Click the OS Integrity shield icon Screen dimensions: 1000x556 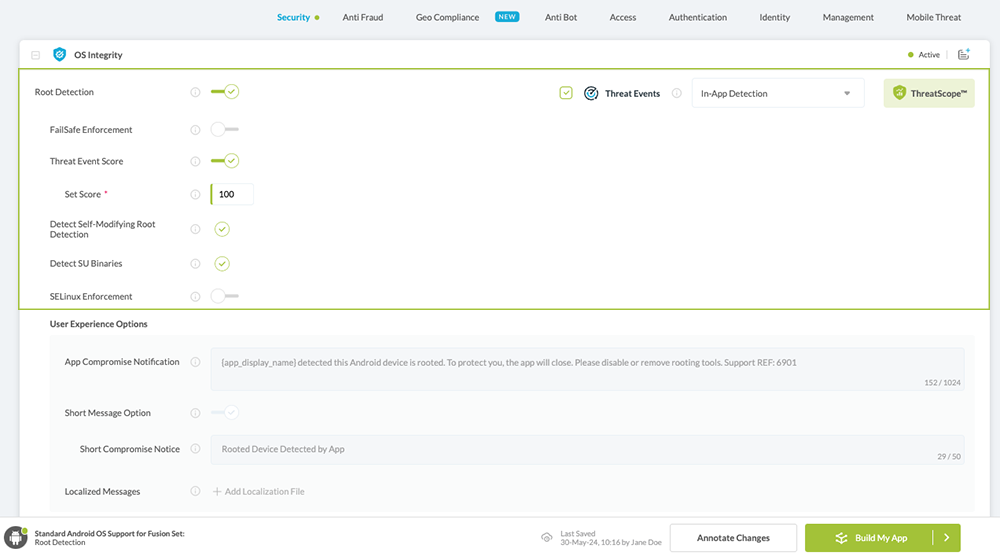point(60,55)
